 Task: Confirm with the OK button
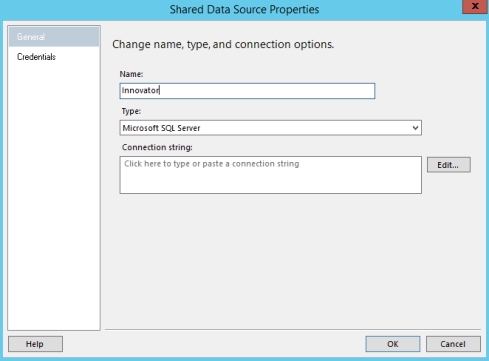click(393, 344)
